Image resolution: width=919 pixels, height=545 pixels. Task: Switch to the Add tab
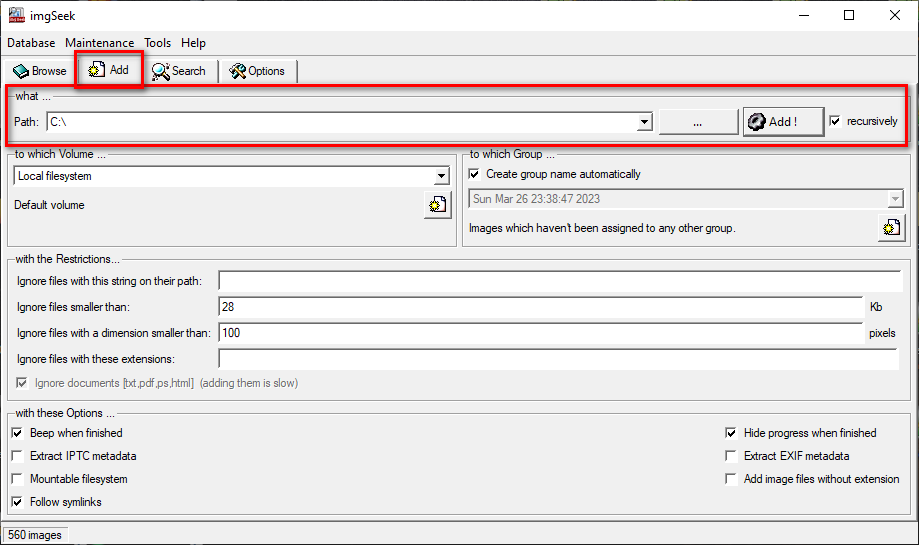coord(109,70)
